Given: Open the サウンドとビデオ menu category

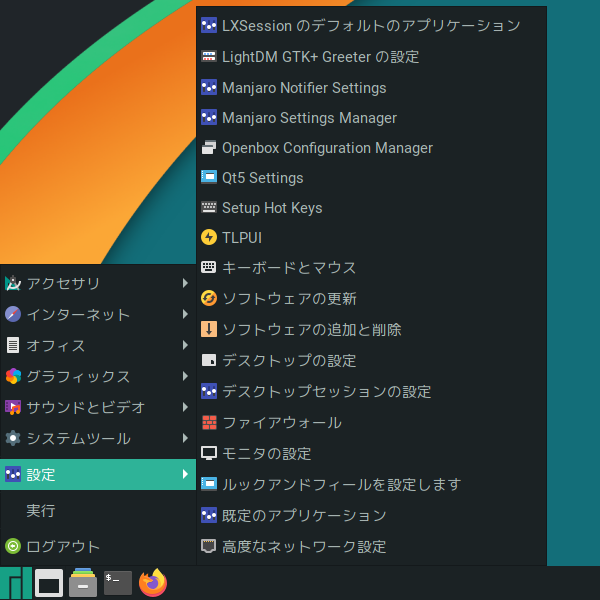Looking at the screenshot, I should point(98,407).
